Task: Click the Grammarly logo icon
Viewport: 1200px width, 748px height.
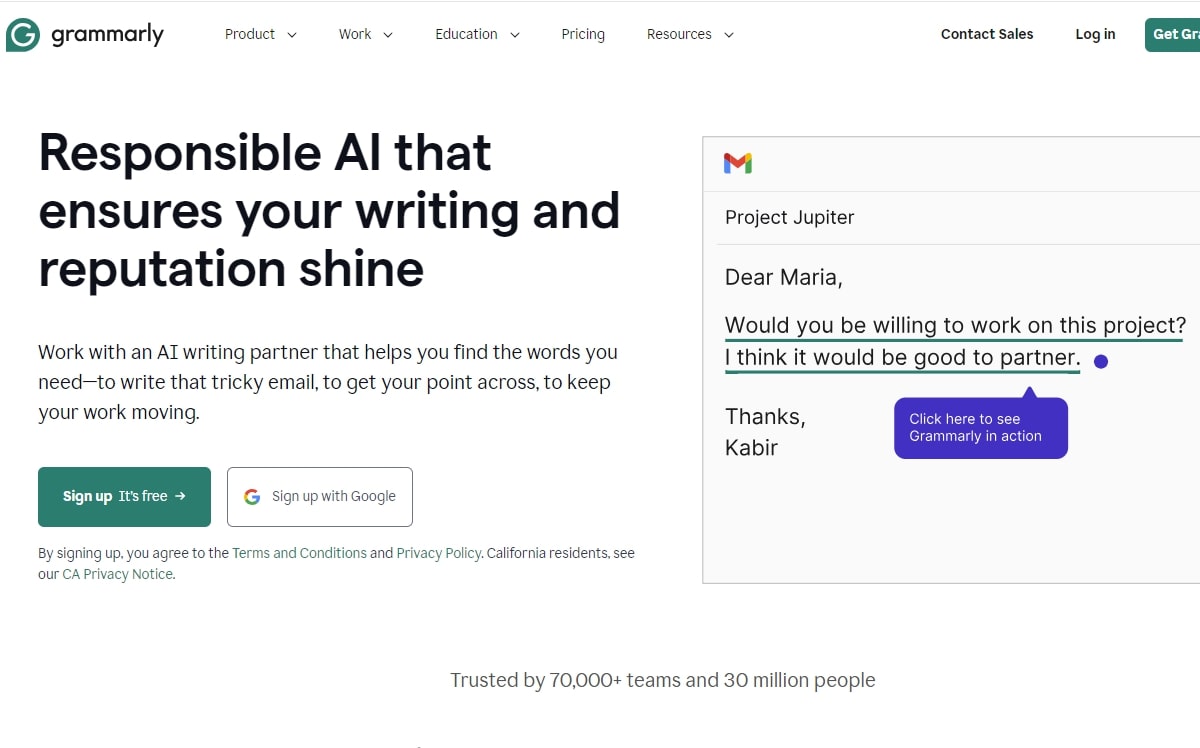Action: (x=23, y=34)
